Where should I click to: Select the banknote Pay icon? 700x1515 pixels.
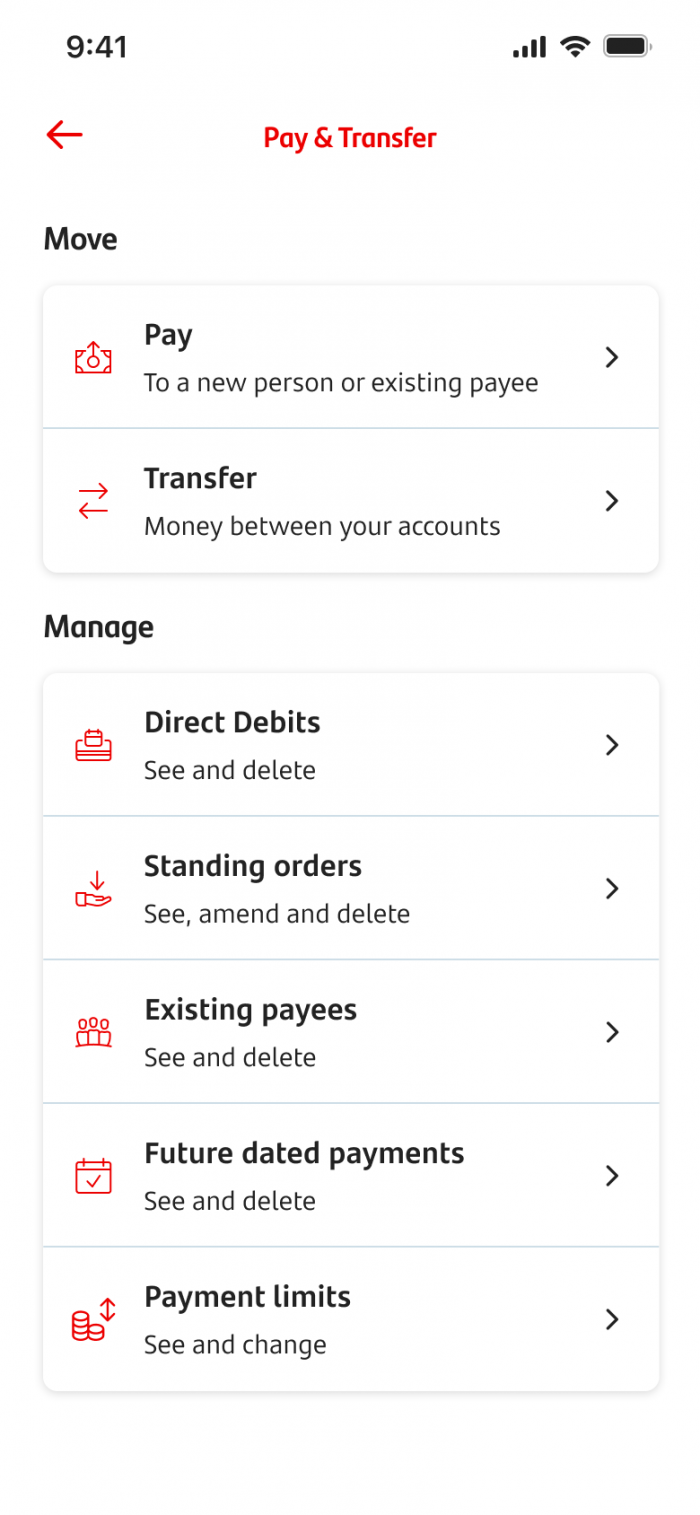pos(92,357)
